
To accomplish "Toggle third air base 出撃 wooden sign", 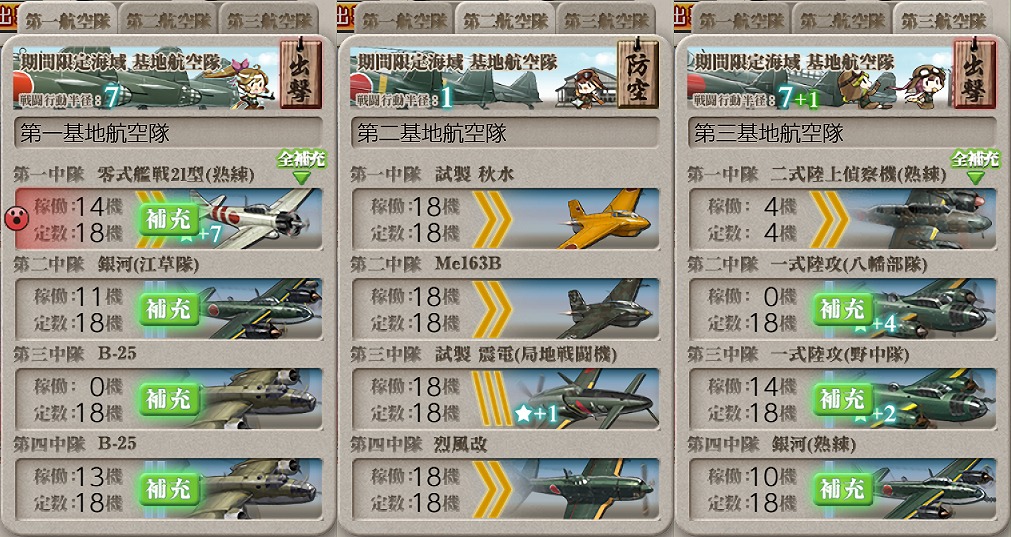I will pos(974,73).
